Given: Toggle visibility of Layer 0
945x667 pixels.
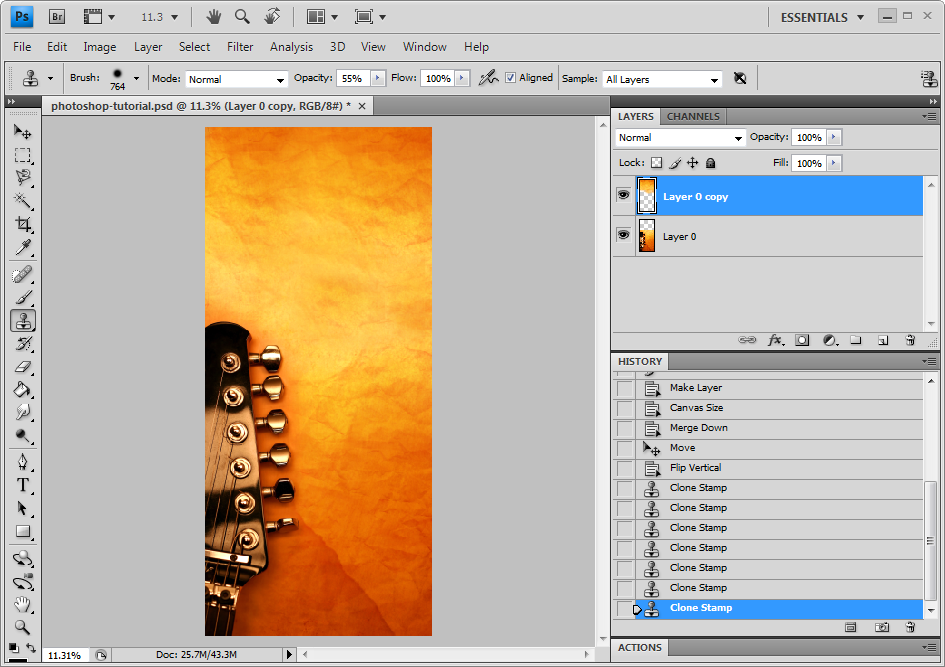Looking at the screenshot, I should (x=623, y=235).
